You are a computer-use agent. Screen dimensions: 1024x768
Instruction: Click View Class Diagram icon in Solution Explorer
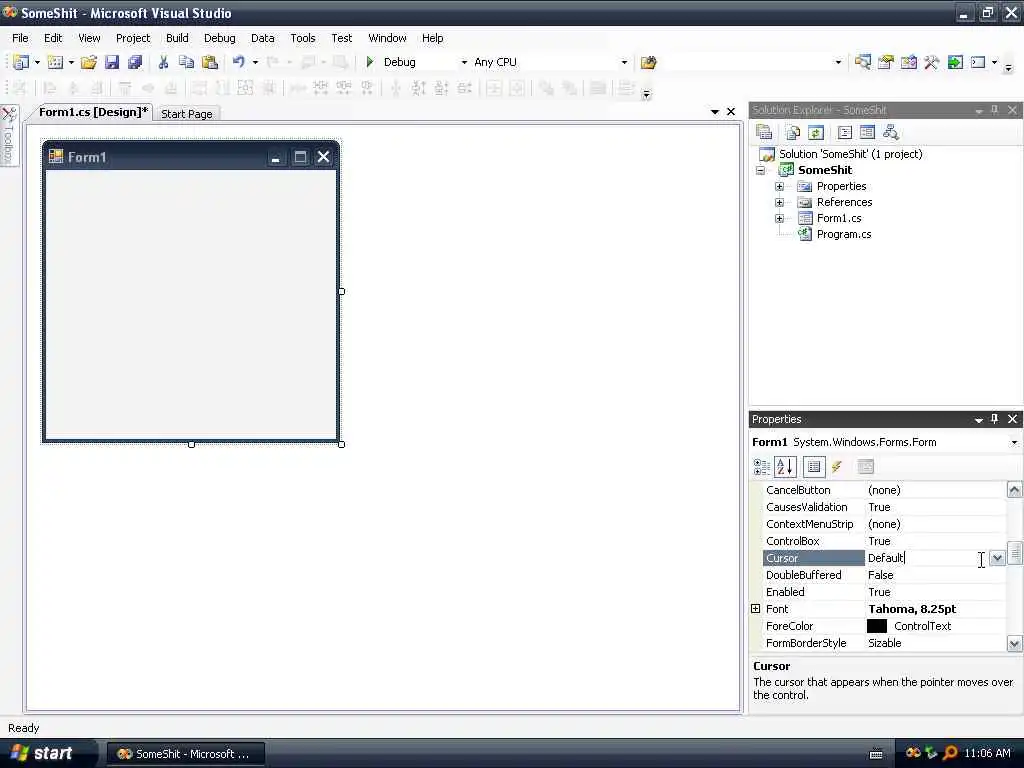tap(891, 133)
